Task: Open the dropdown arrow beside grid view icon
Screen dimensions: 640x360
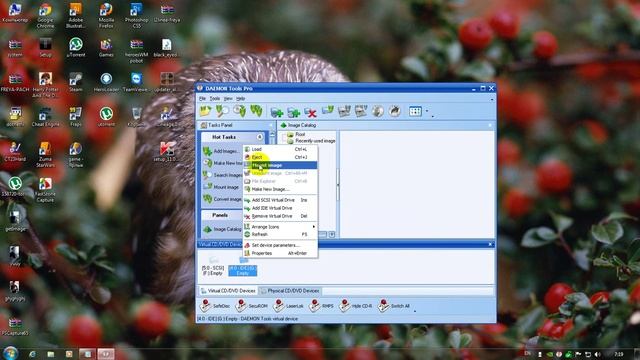Action: 427,111
